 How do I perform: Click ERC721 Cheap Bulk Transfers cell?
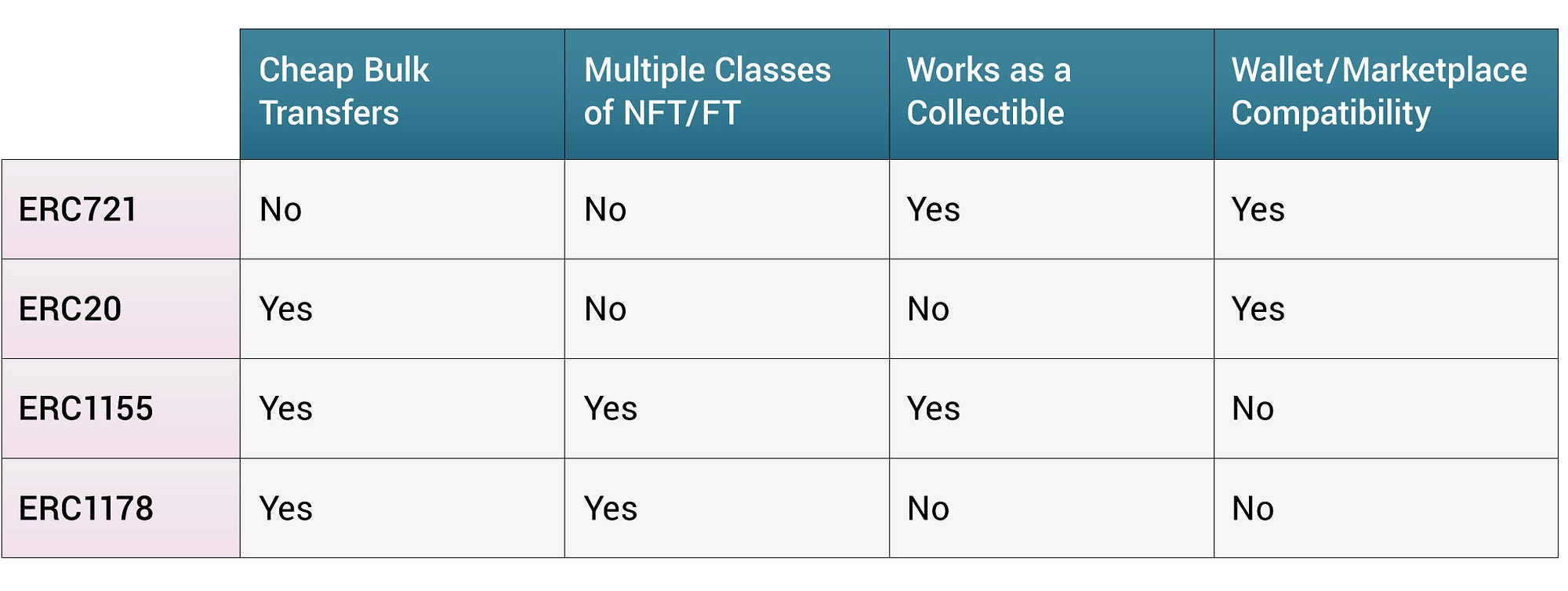(x=402, y=209)
